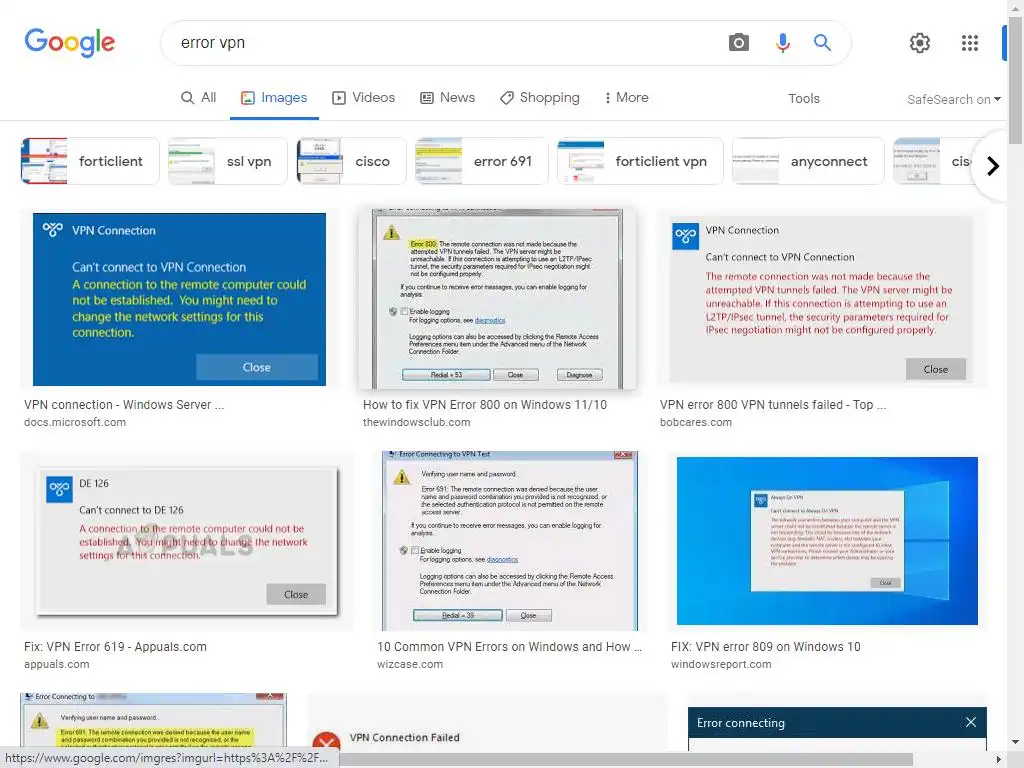Filter by ssl vpn chip
Viewport: 1024px width, 768px height.
[x=227, y=161]
